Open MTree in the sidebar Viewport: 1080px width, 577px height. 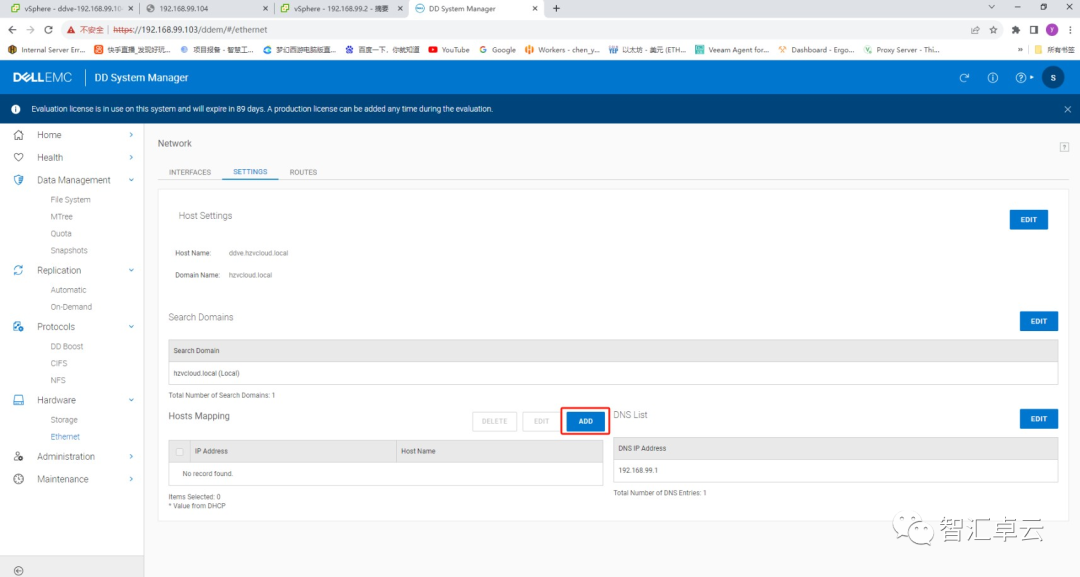[61, 217]
